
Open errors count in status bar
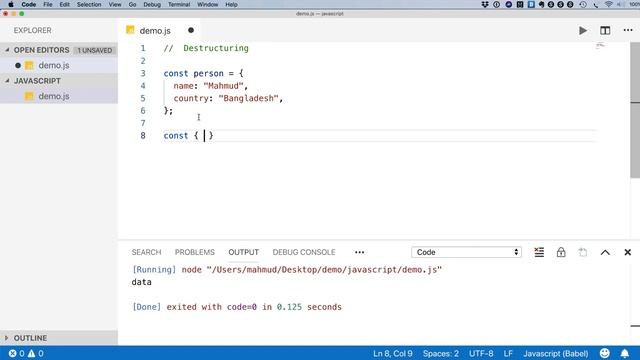16,353
